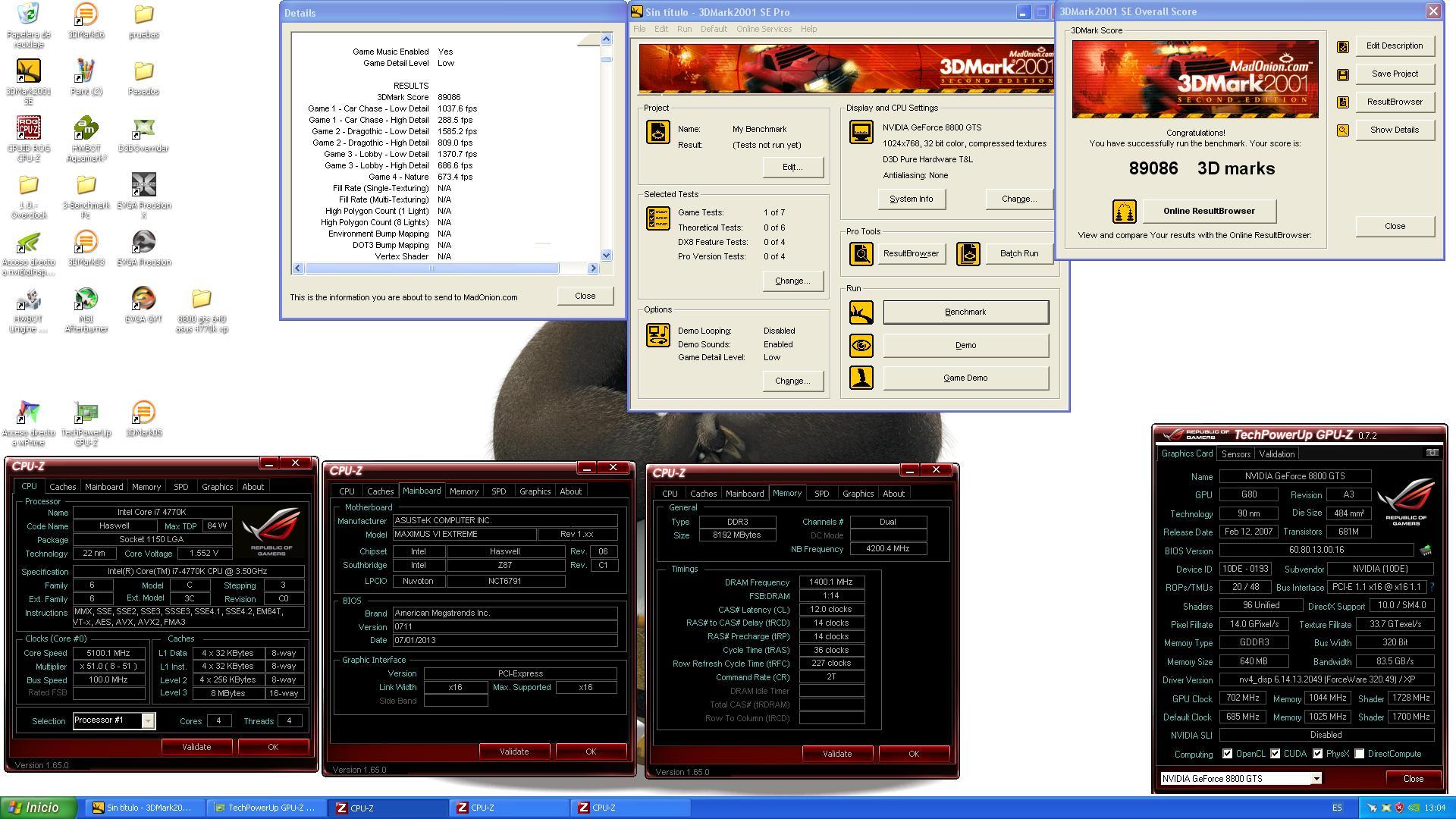Open SPD tab in the Memory CPU-Z window
The width and height of the screenshot is (1456, 819).
821,494
